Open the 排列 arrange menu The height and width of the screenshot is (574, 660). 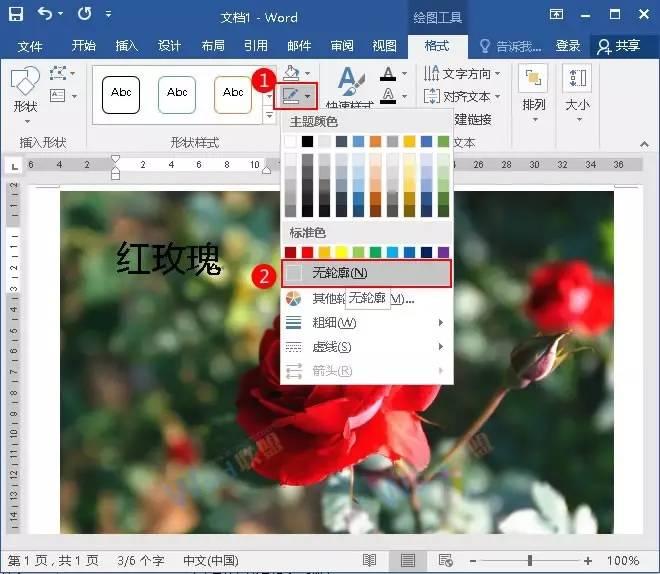click(534, 93)
